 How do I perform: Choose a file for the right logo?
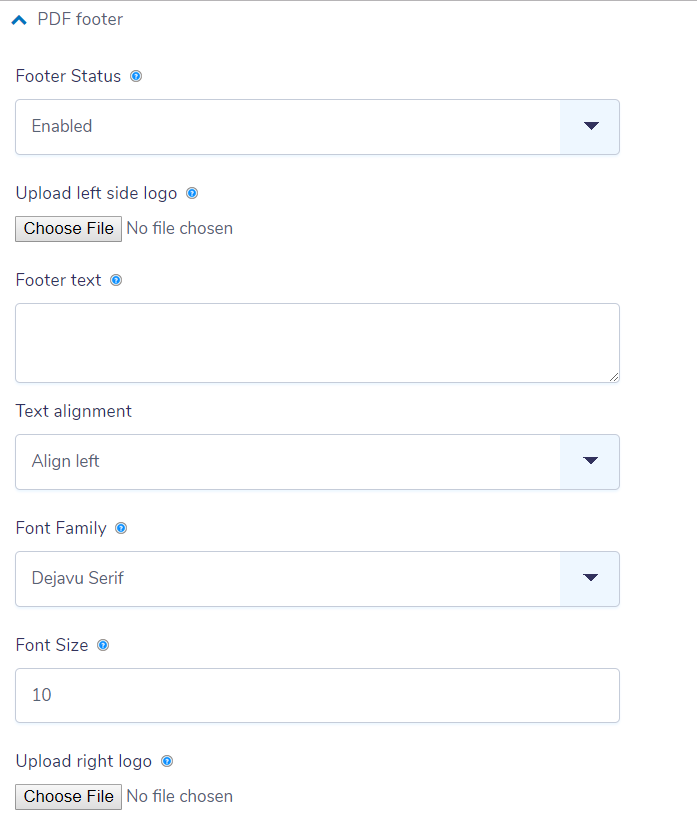(x=69, y=797)
